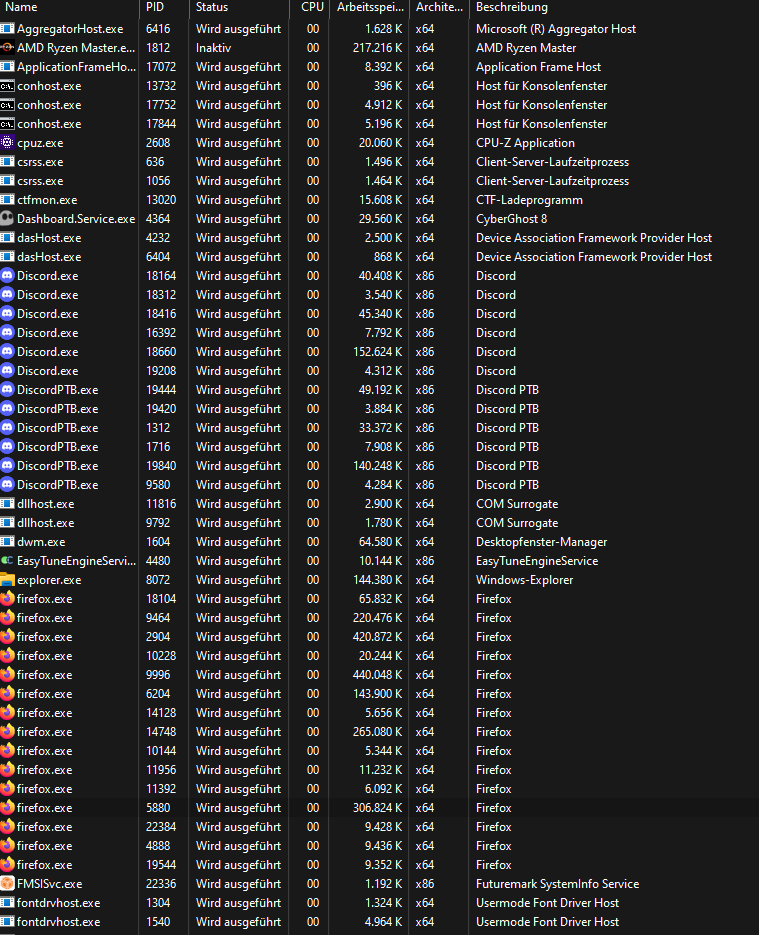Click the firefox.exe icon with PID 5880
Screen dimensions: 759x935
[x=7, y=808]
